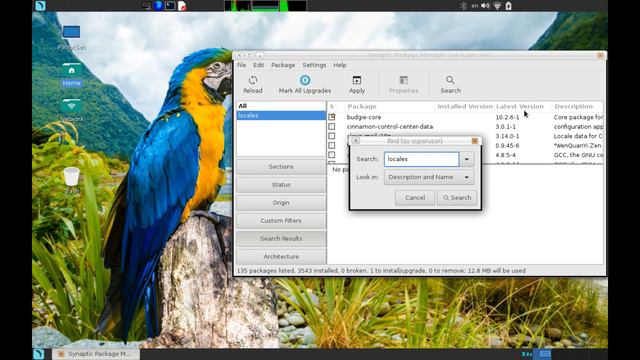Expand the search history dropdown arrow
The height and width of the screenshot is (360, 640).
click(467, 159)
